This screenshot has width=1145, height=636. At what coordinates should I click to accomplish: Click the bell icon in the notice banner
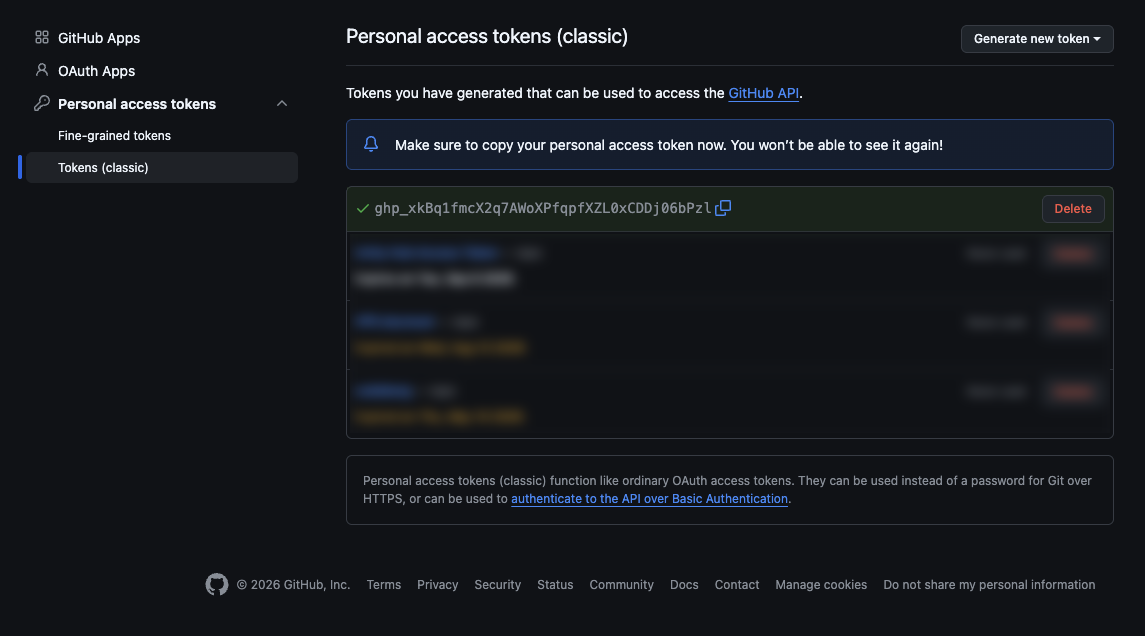pos(371,144)
